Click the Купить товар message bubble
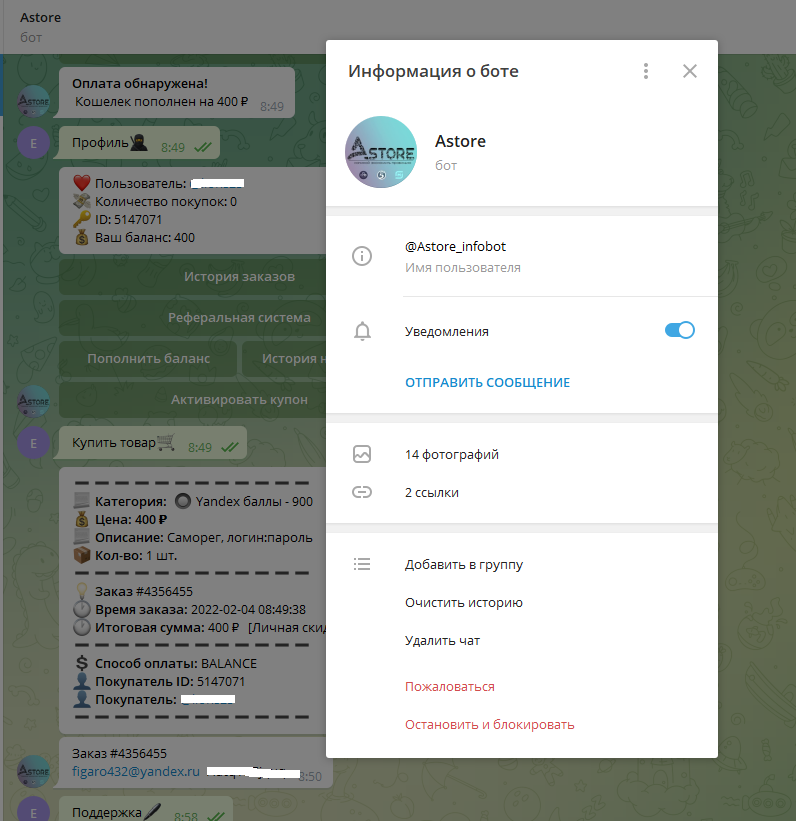796x821 pixels. pos(152,443)
